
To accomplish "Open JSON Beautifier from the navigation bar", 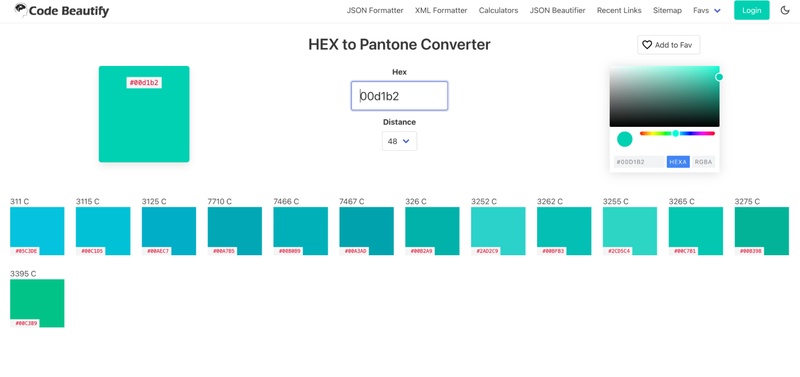I will (x=557, y=10).
